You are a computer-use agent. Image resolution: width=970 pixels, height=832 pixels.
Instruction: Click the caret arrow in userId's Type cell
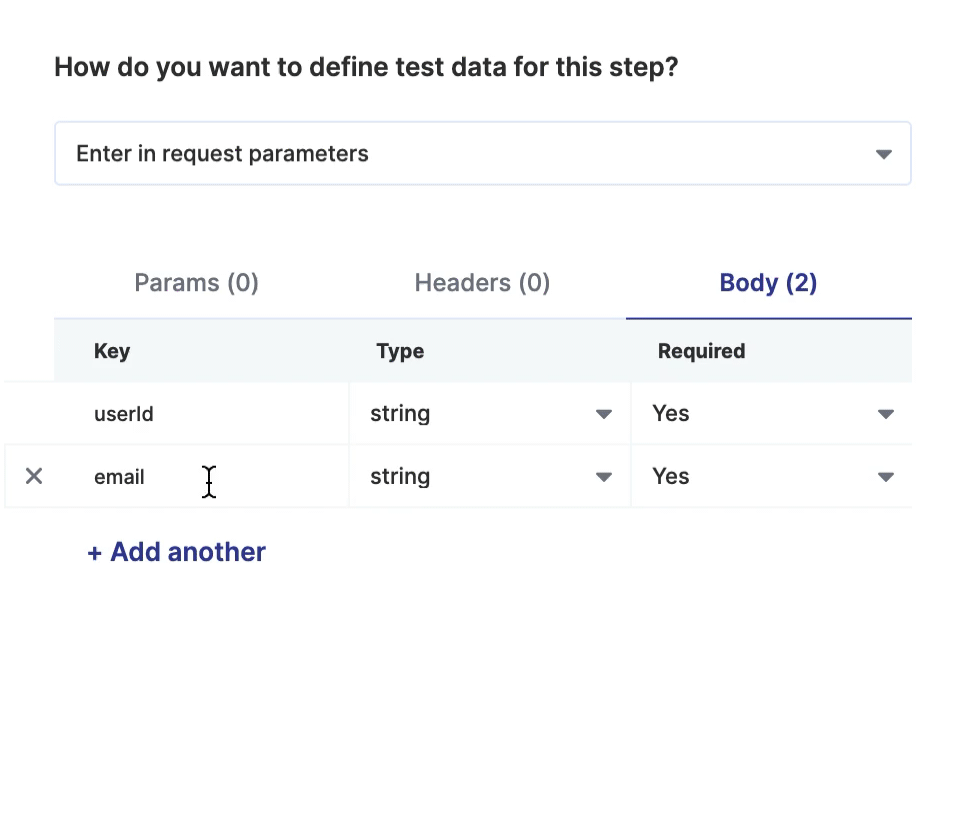(603, 414)
